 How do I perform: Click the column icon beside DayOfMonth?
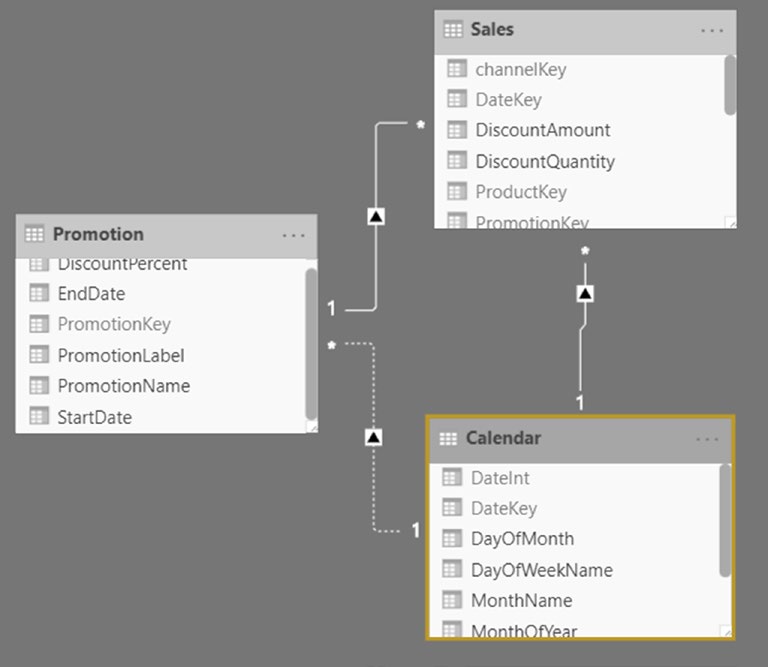click(452, 539)
